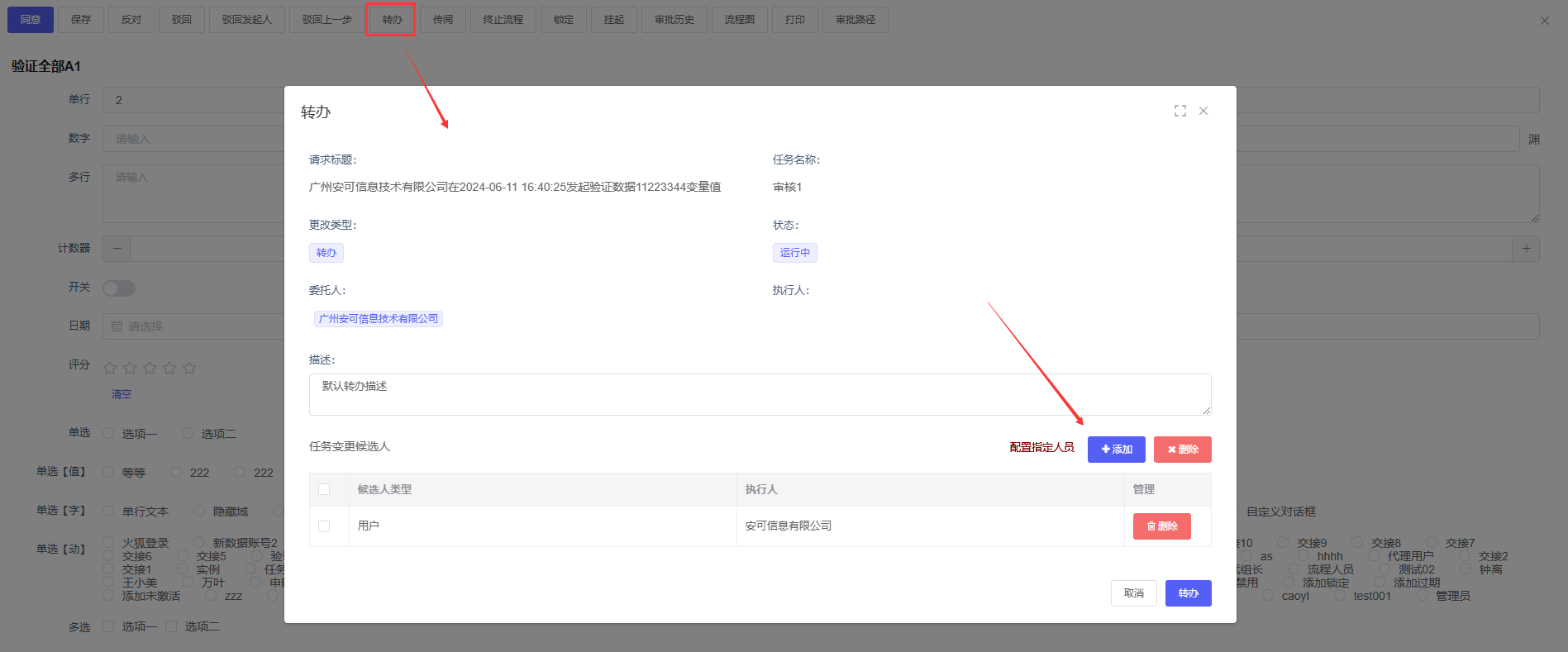
Task: Click the blue 添加 button with plus icon
Action: click(x=1116, y=450)
